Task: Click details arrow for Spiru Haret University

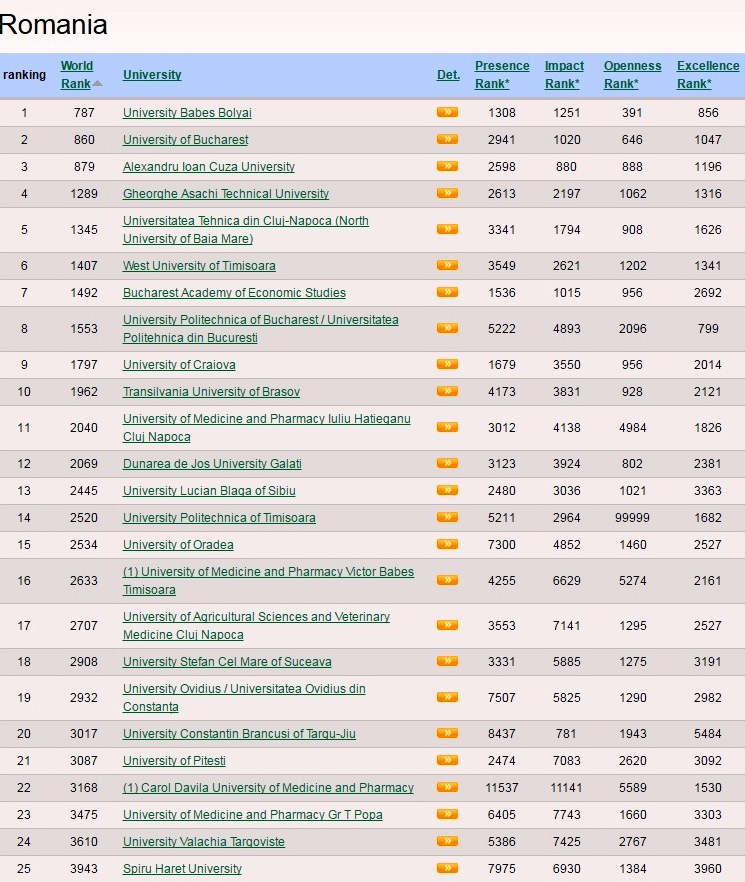Action: (447, 868)
